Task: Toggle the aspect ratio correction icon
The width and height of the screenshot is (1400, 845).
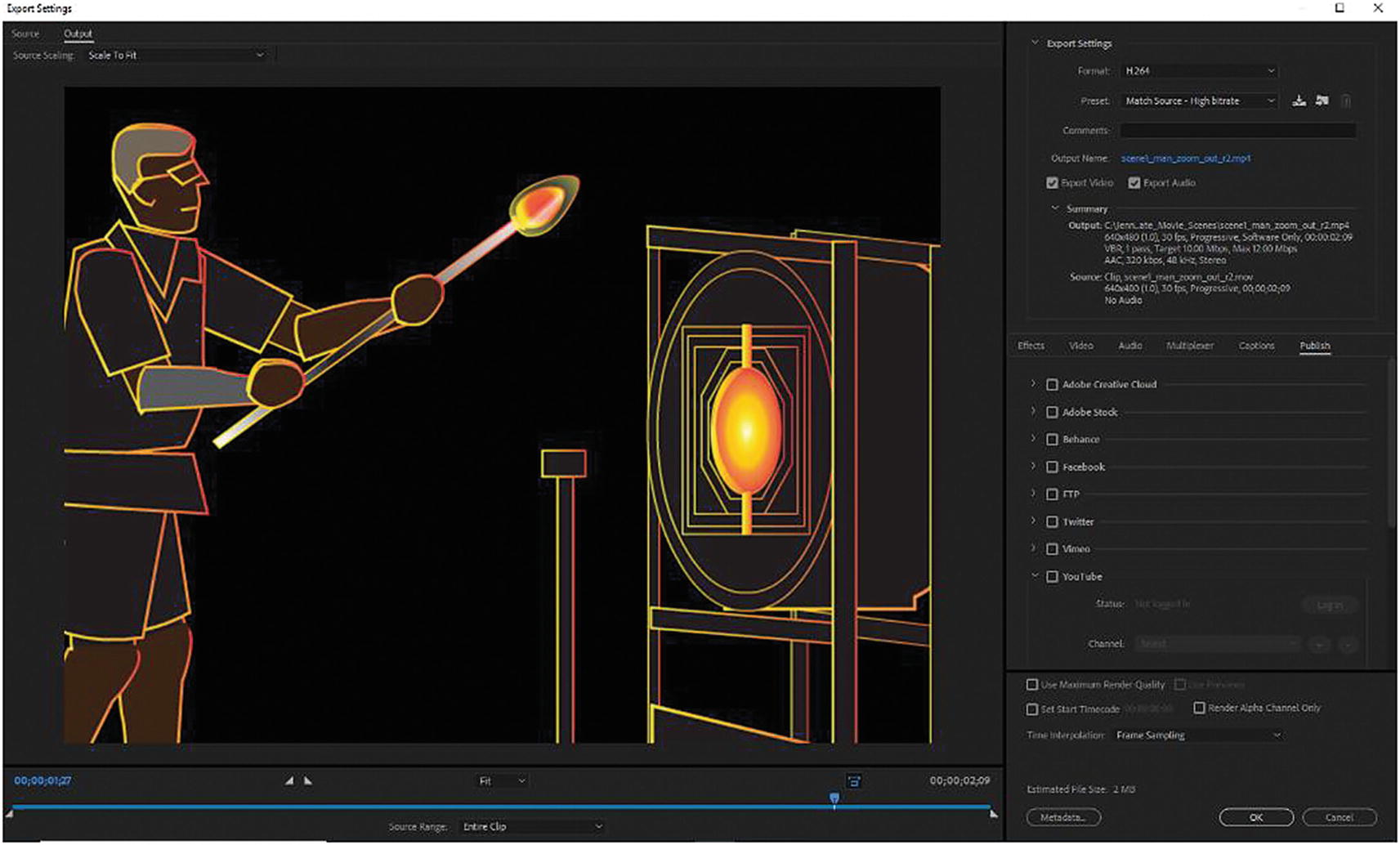Action: click(x=854, y=781)
